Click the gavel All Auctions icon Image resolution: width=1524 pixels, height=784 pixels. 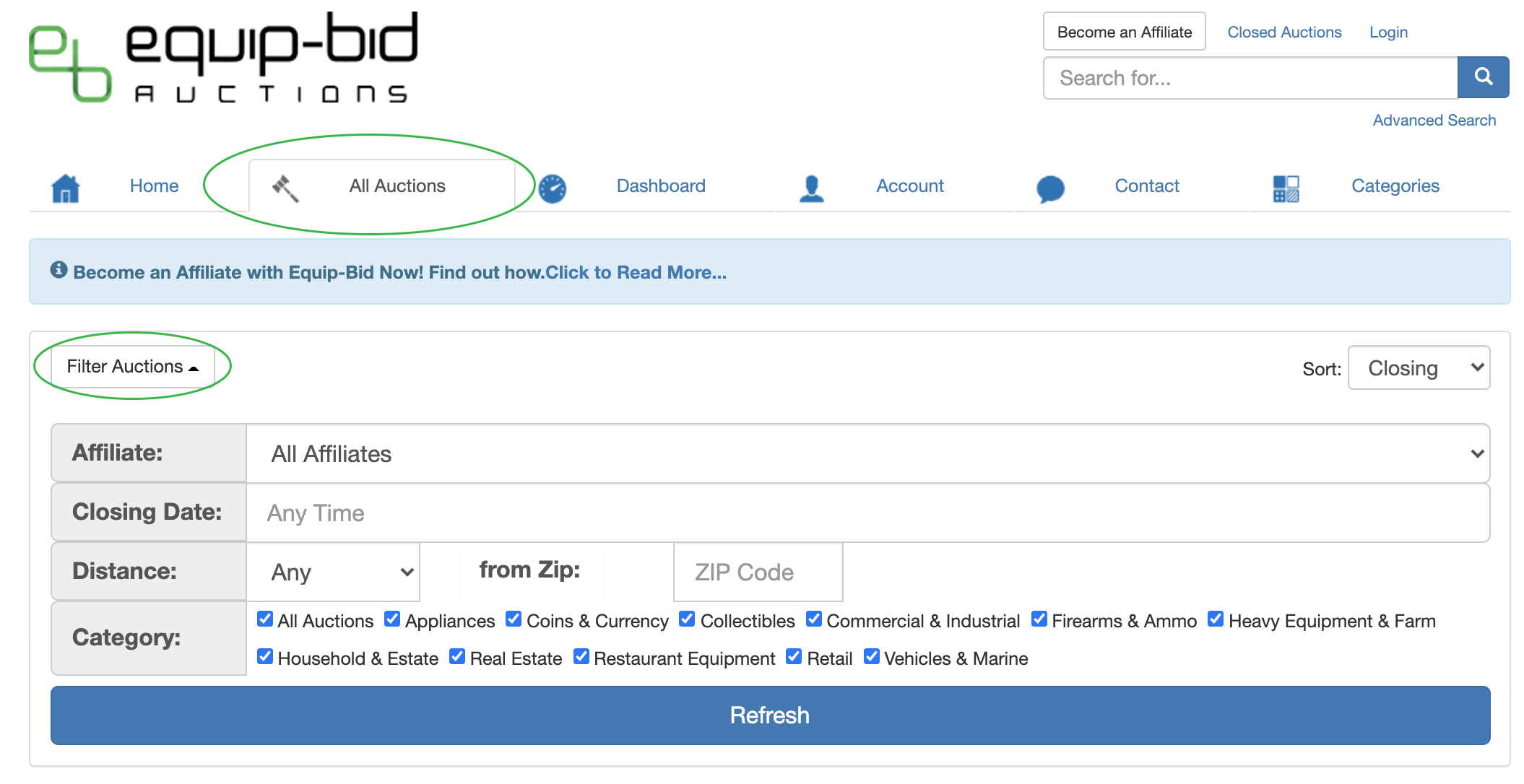(285, 188)
